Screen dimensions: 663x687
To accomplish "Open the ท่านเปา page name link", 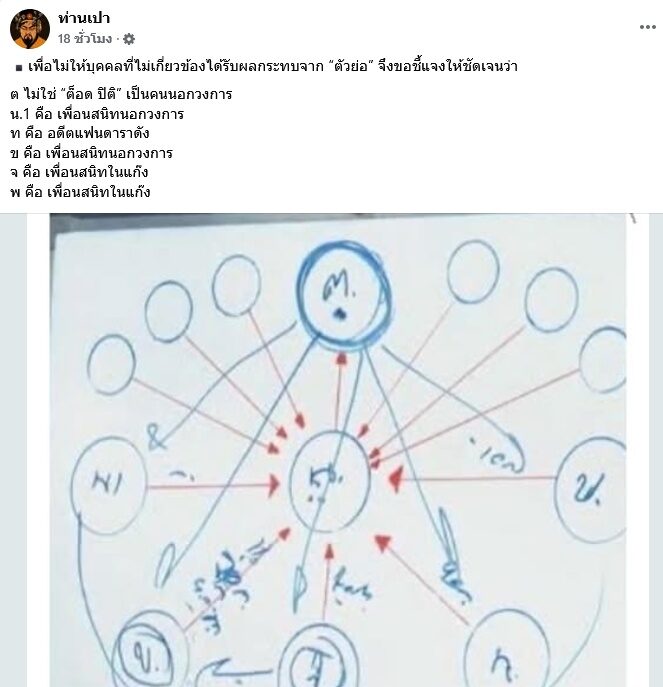I will point(84,18).
